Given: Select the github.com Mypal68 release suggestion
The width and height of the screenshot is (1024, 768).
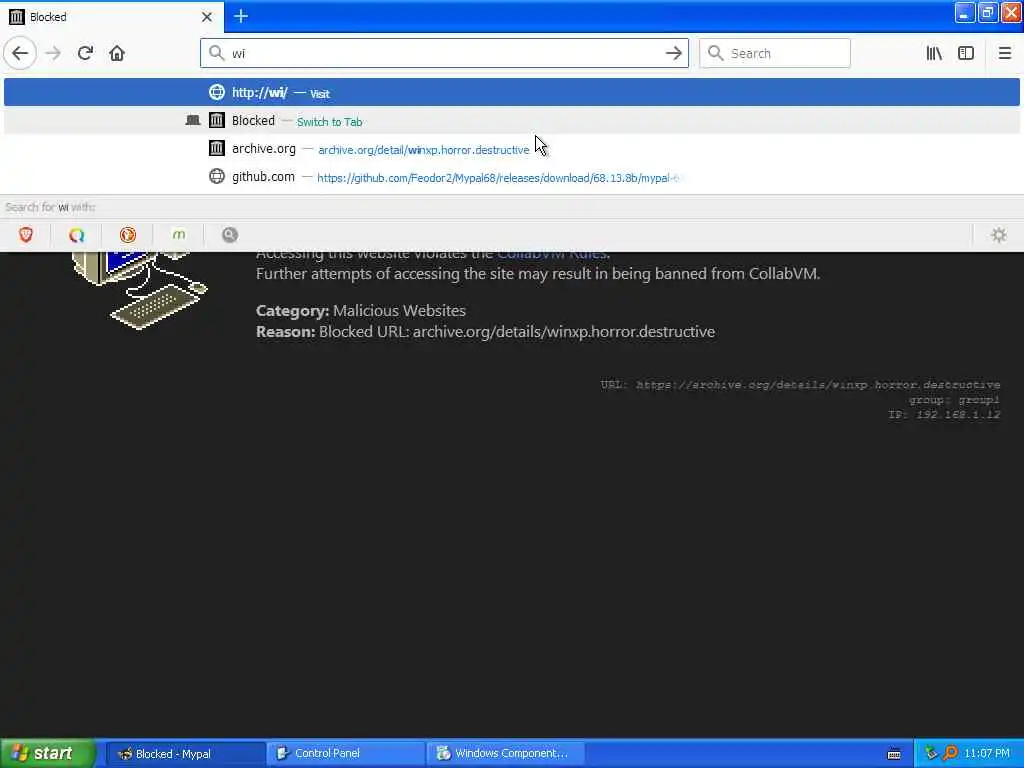Looking at the screenshot, I should pos(511,176).
